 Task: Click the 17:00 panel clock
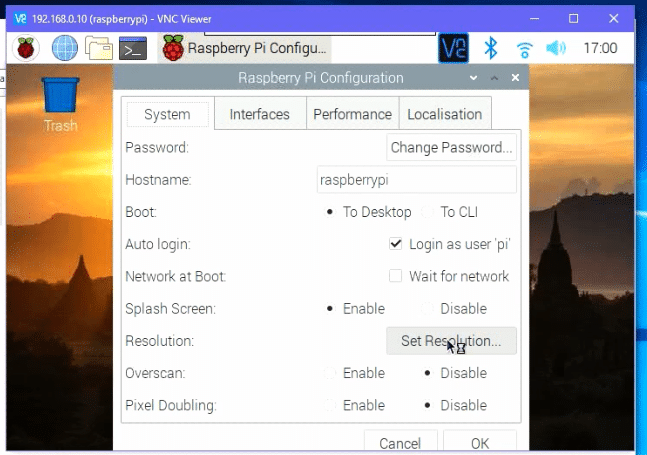click(x=600, y=48)
